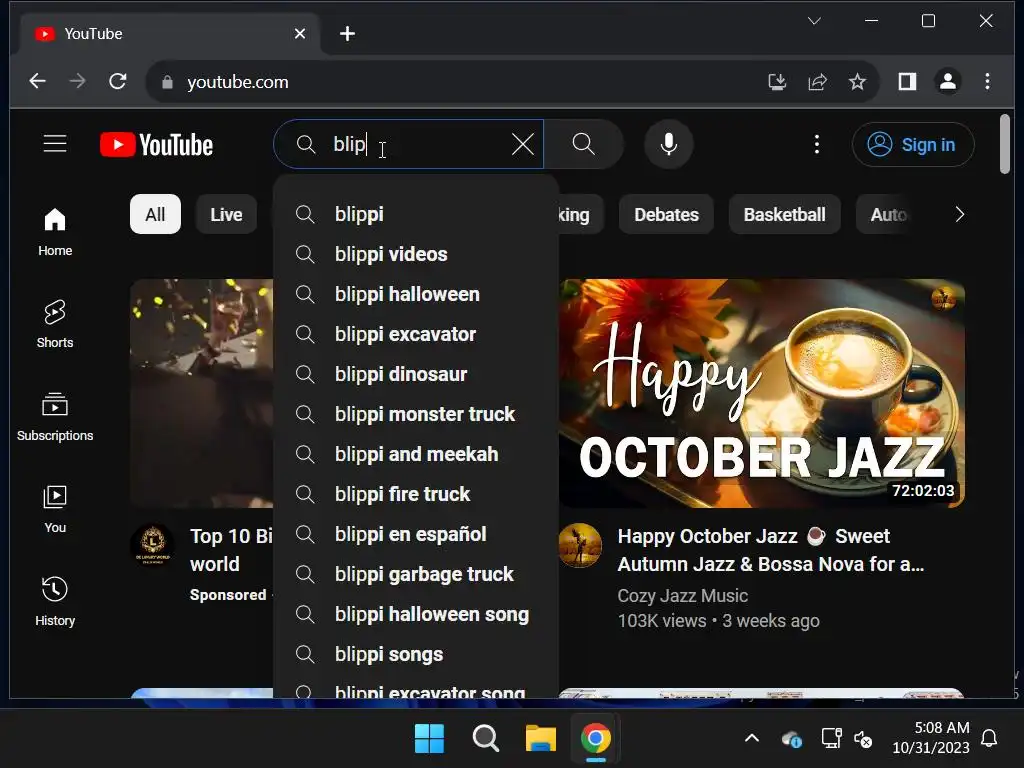This screenshot has width=1024, height=768.
Task: Open File Explorer from the taskbar
Action: pyautogui.click(x=541, y=739)
